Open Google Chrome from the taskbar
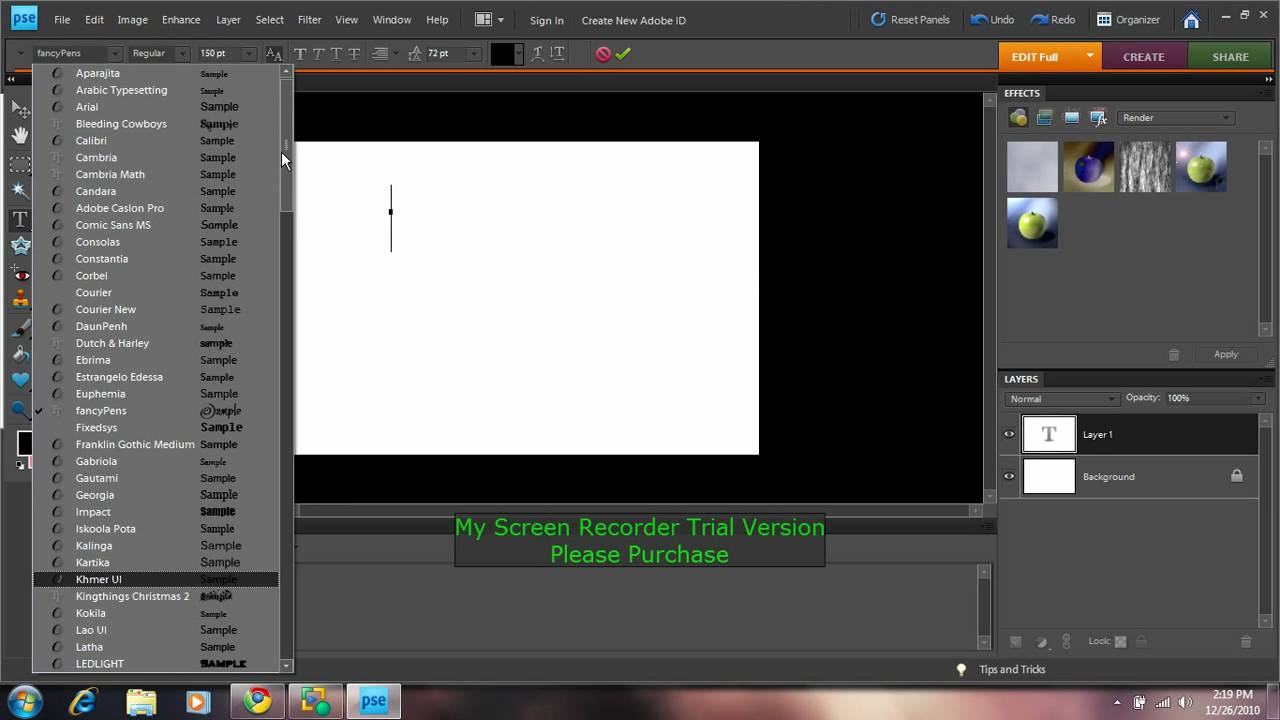The width and height of the screenshot is (1280, 720). [258, 702]
